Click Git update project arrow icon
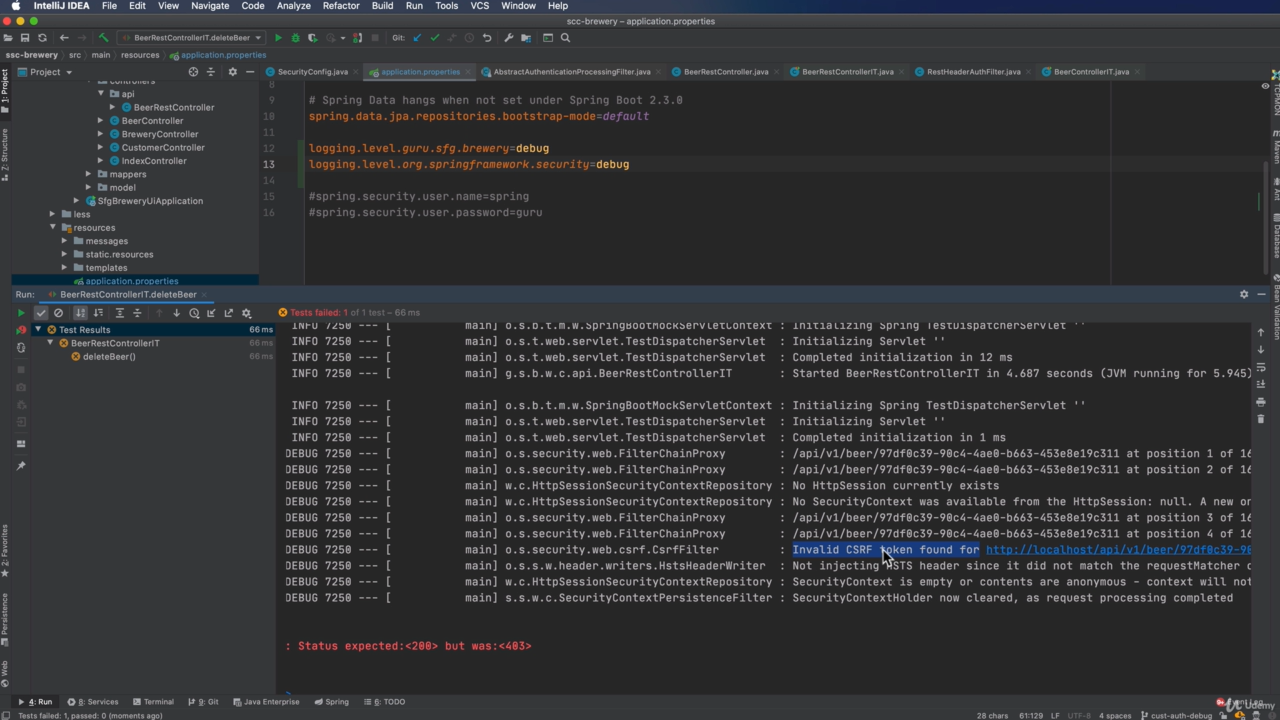The image size is (1280, 720). point(417,38)
